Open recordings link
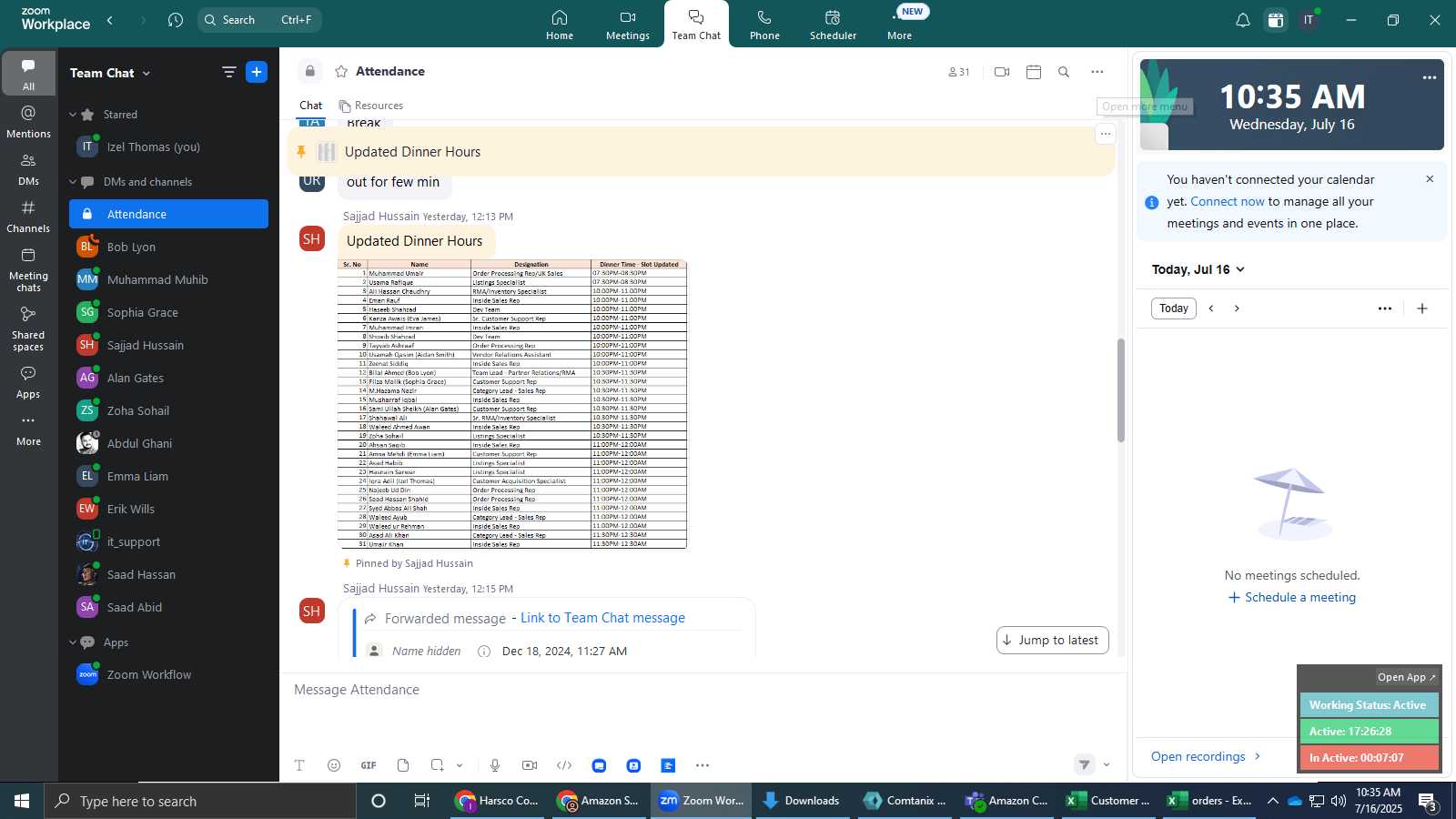This screenshot has height=819, width=1456. pos(1206,756)
